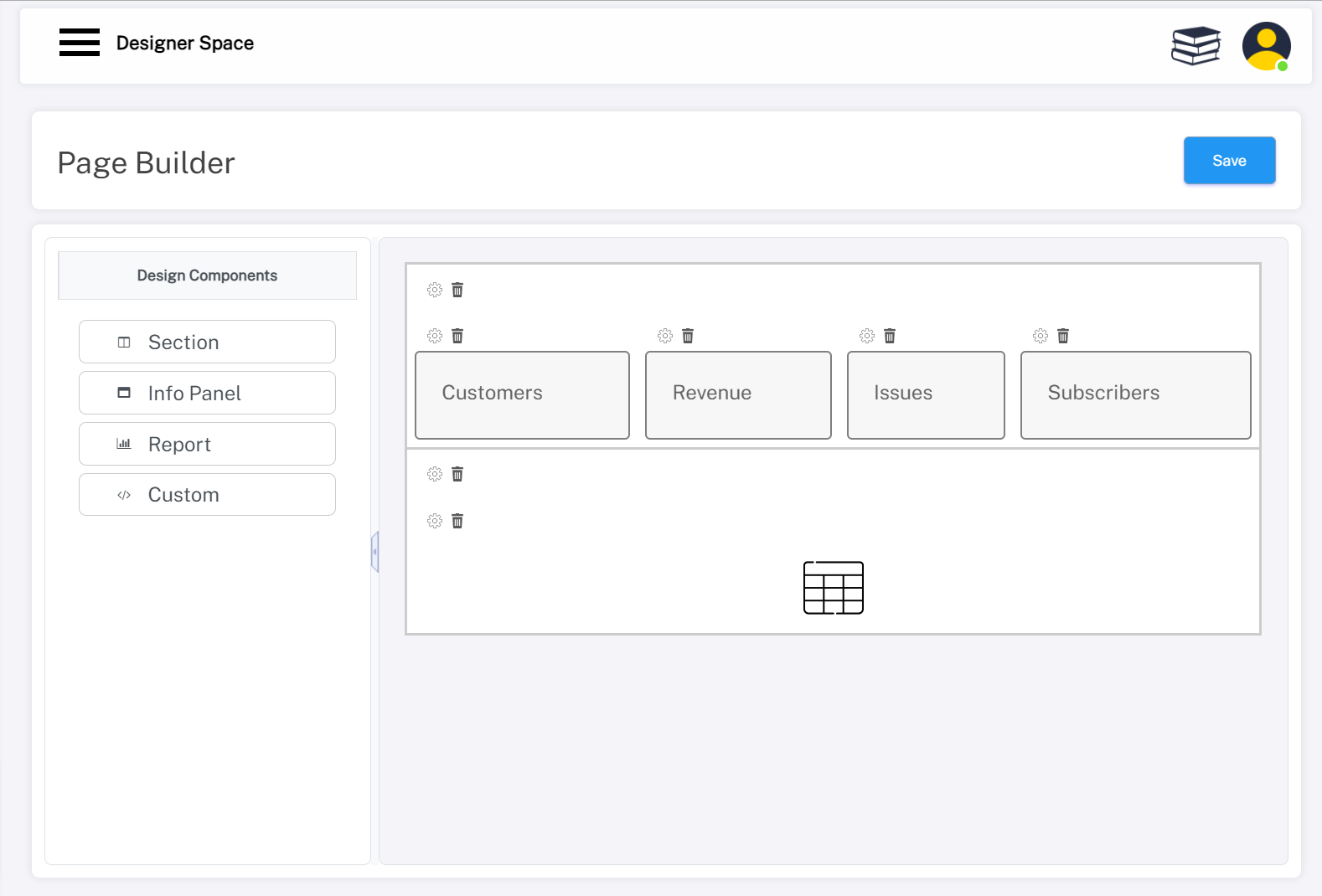This screenshot has height=896, width=1322.
Task: Click the Design Components header
Action: coord(207,275)
